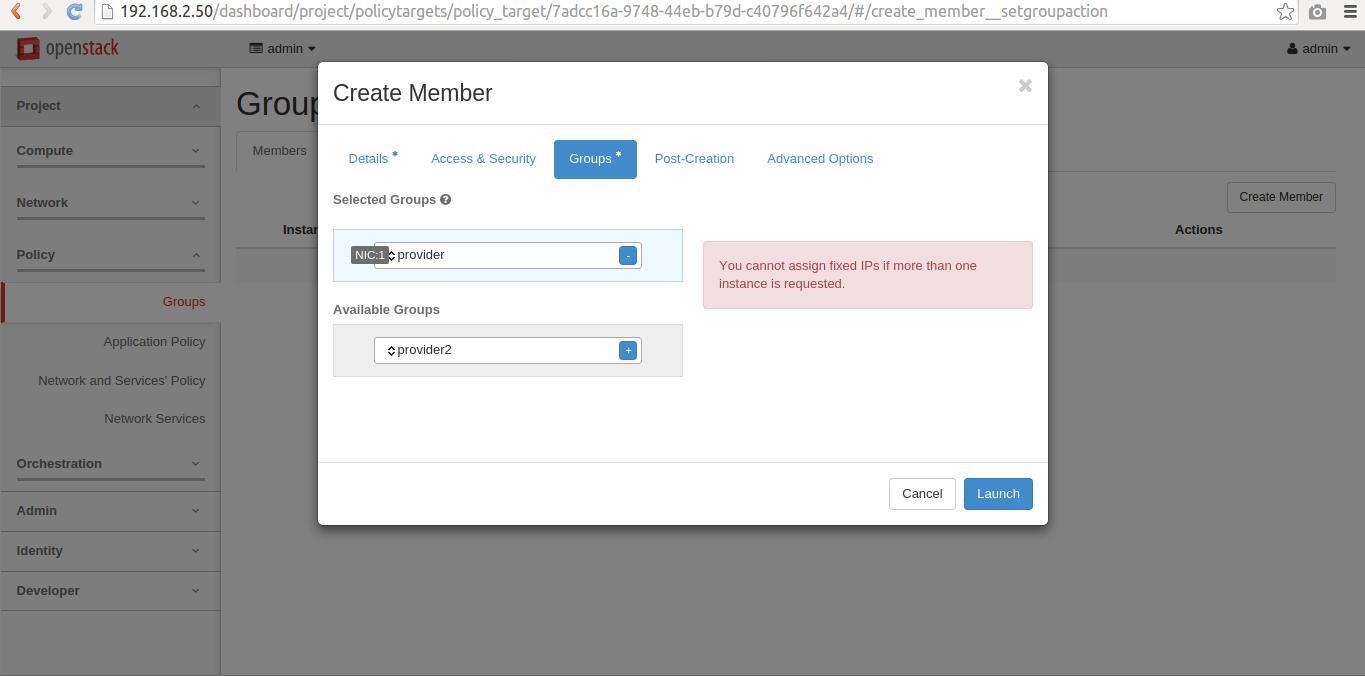The height and width of the screenshot is (676, 1365).
Task: Click the Create Member dialog title
Action: pos(413,93)
